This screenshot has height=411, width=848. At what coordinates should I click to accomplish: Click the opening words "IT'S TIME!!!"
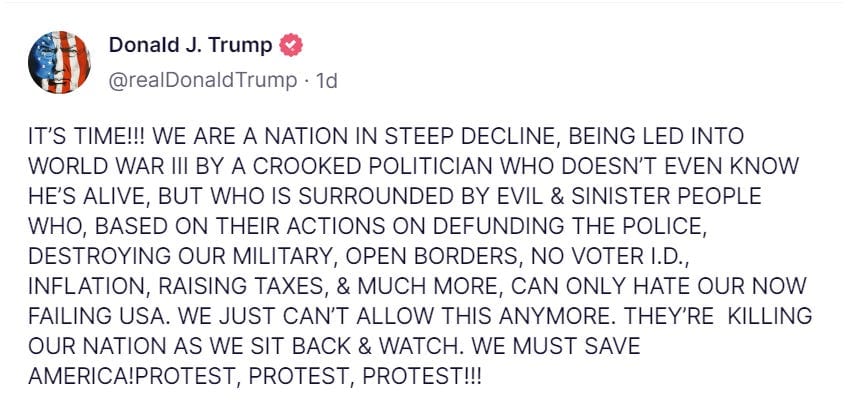pyautogui.click(x=87, y=136)
